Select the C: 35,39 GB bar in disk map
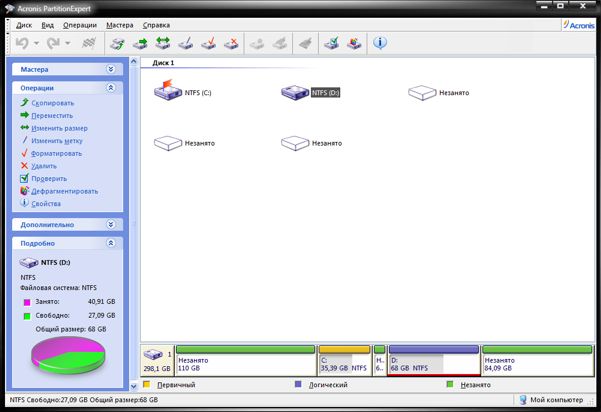The height and width of the screenshot is (412, 601). click(343, 362)
